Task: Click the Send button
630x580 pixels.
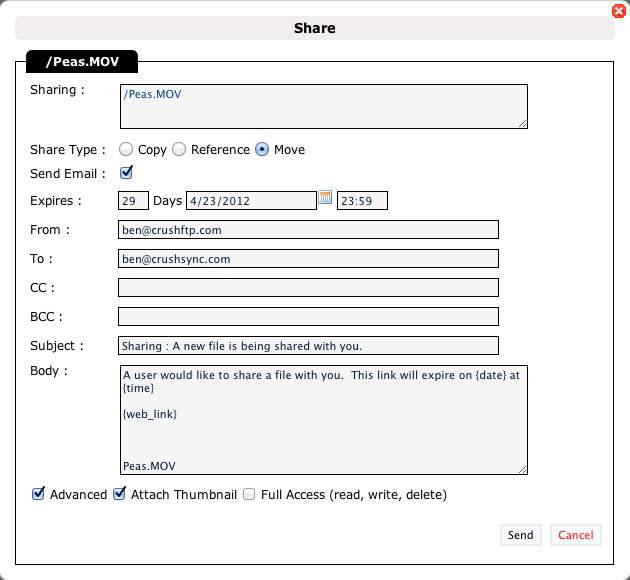Action: pos(521,535)
